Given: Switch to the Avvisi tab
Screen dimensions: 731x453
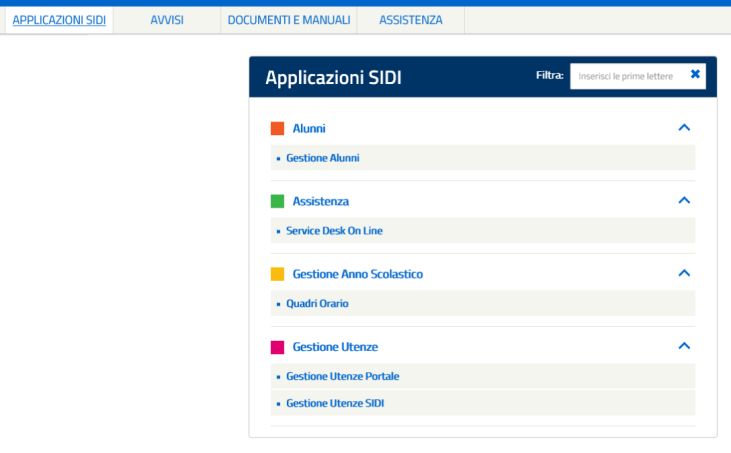Looking at the screenshot, I should coord(167,20).
